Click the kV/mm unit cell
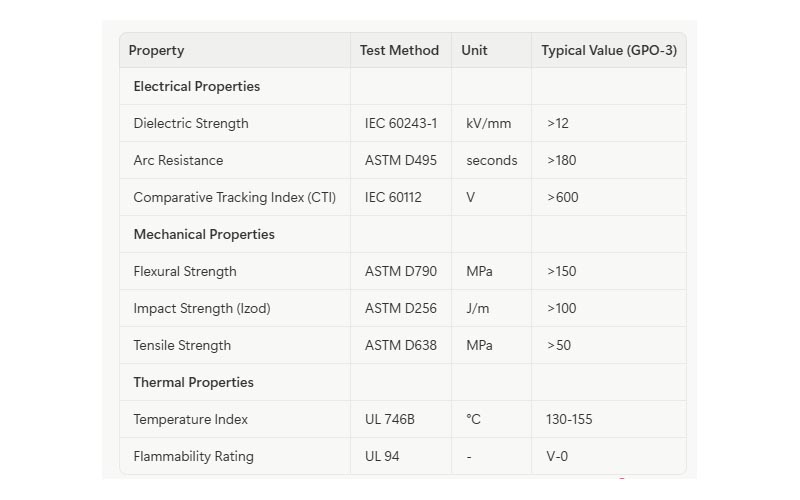The image size is (800, 500). click(488, 124)
